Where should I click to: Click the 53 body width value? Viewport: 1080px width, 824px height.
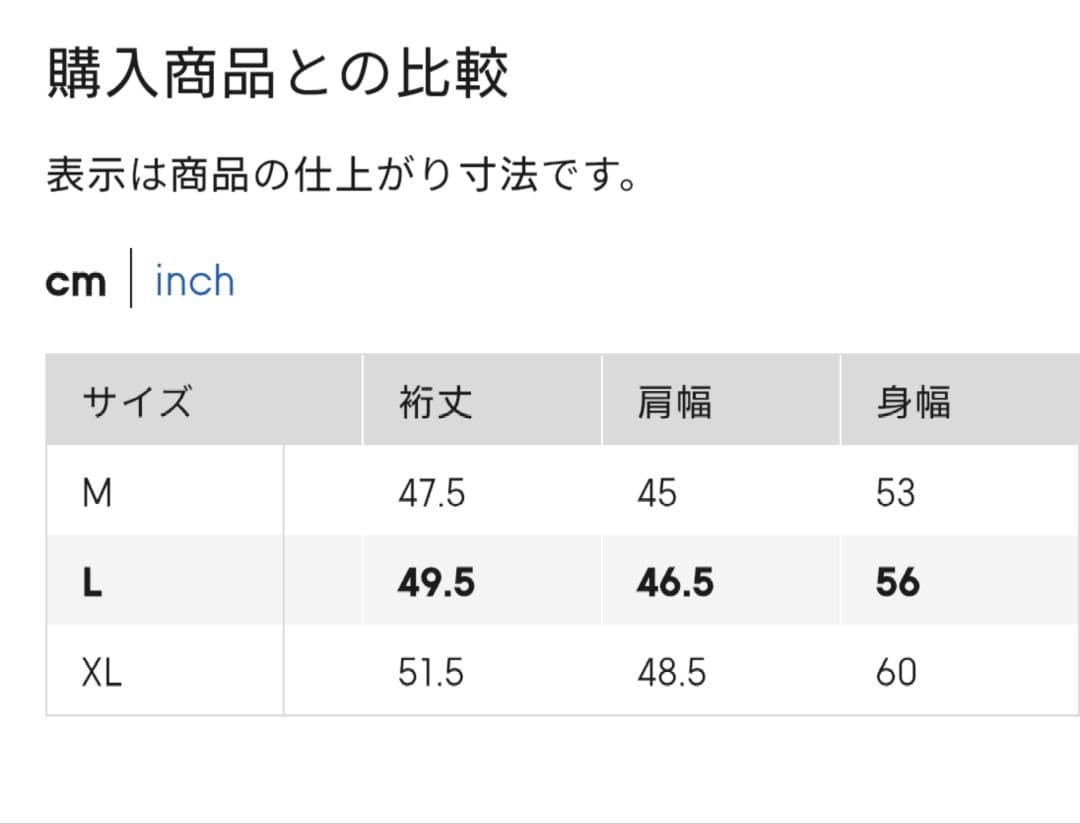[x=895, y=493]
